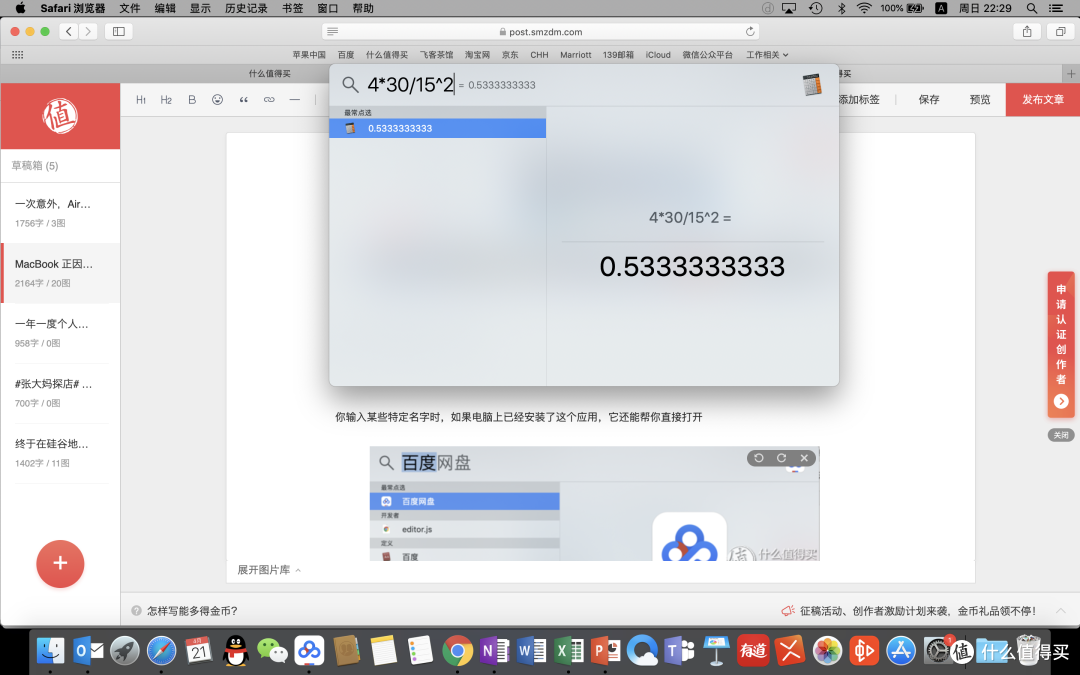This screenshot has height=675, width=1080.
Task: Click the post.smzdm.com address bar
Action: pyautogui.click(x=541, y=32)
